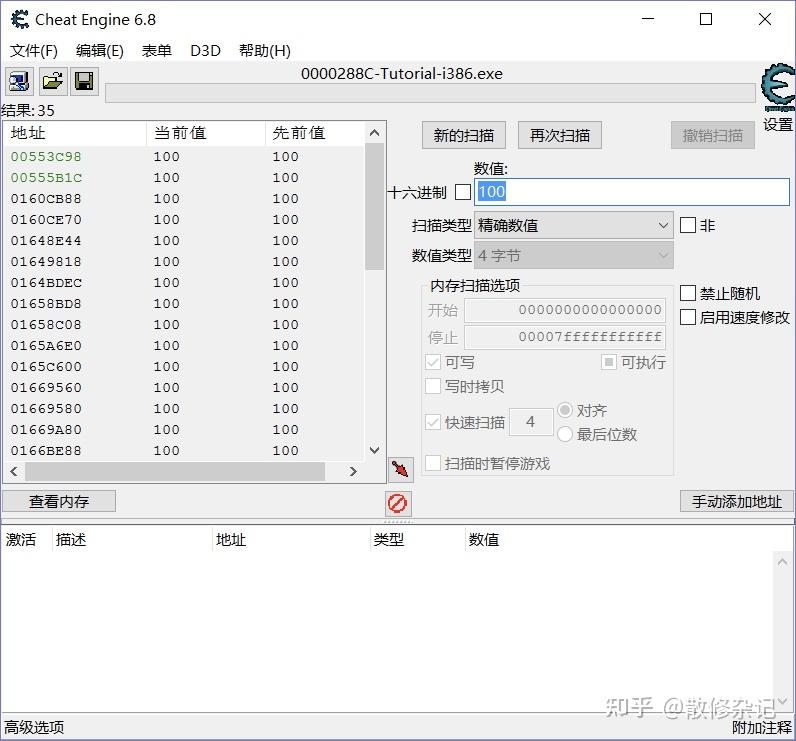The width and height of the screenshot is (796, 741).
Task: Enable the 禁止随机 checkbox
Action: [x=687, y=293]
